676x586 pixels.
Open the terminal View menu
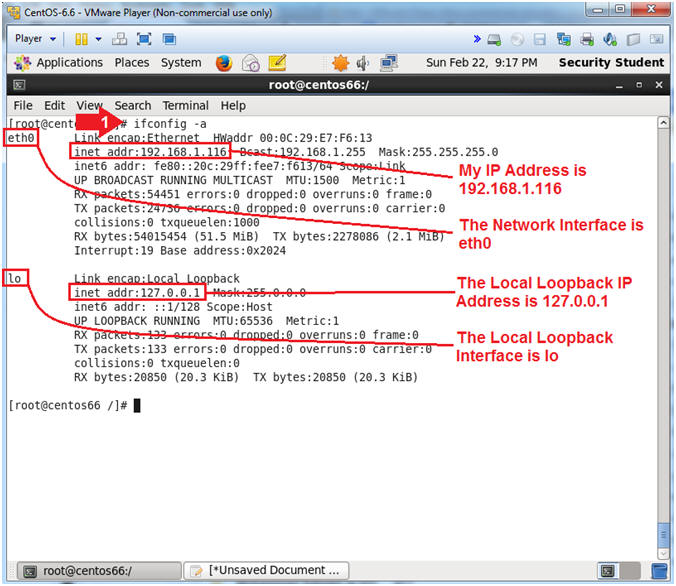(x=90, y=106)
